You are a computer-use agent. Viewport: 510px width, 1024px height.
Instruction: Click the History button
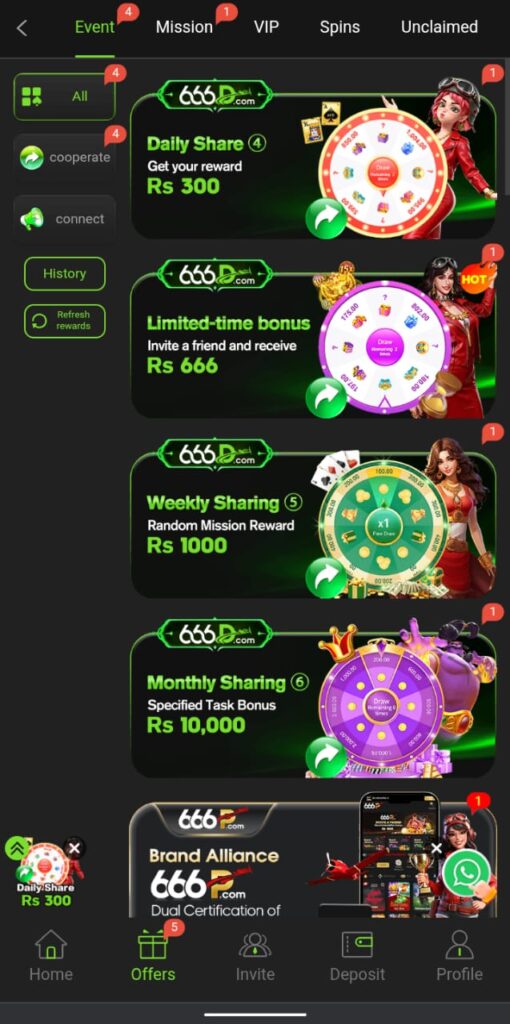click(x=65, y=274)
